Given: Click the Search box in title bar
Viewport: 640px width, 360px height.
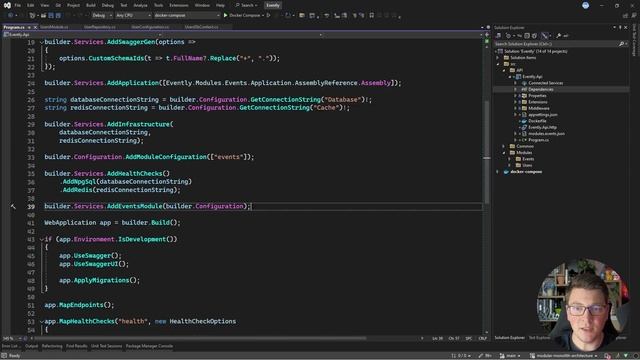Looking at the screenshot, I should [247, 5].
